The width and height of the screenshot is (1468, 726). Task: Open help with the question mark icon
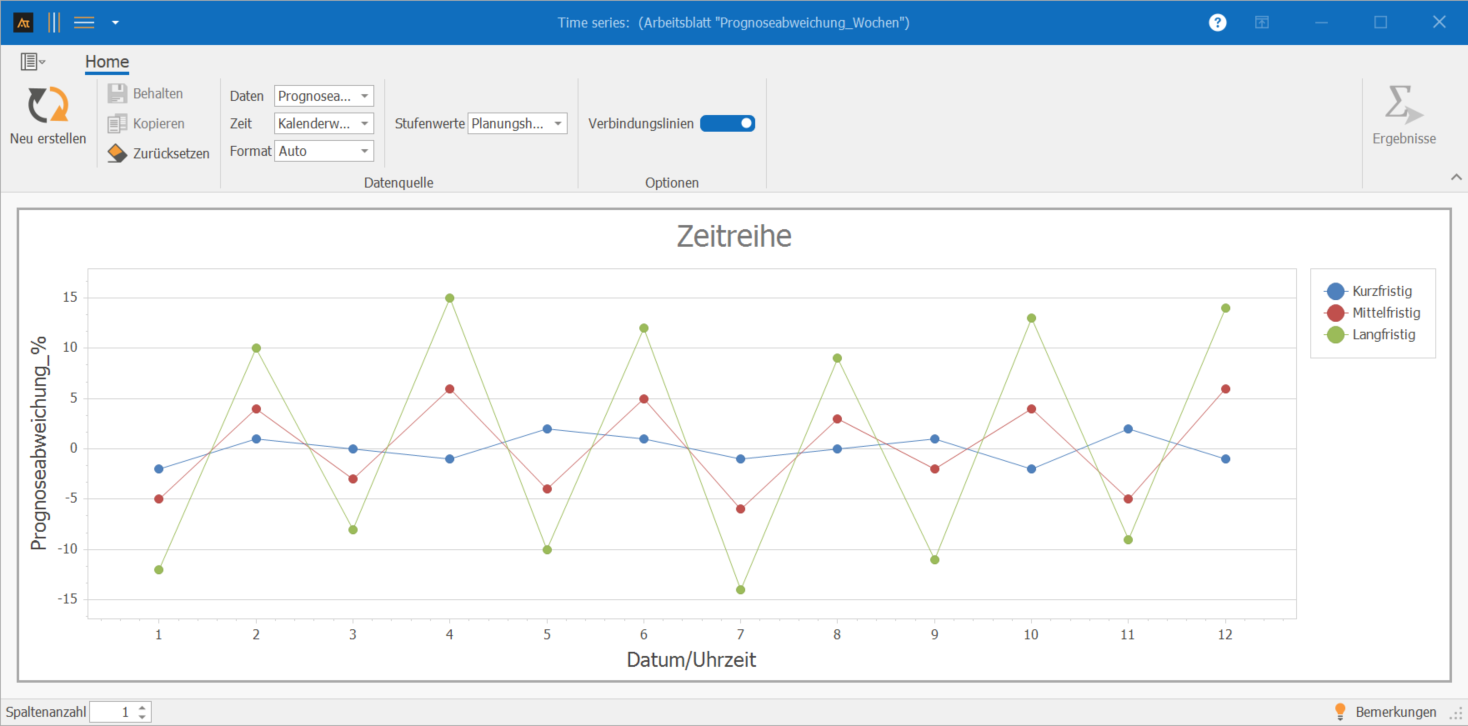coord(1217,22)
